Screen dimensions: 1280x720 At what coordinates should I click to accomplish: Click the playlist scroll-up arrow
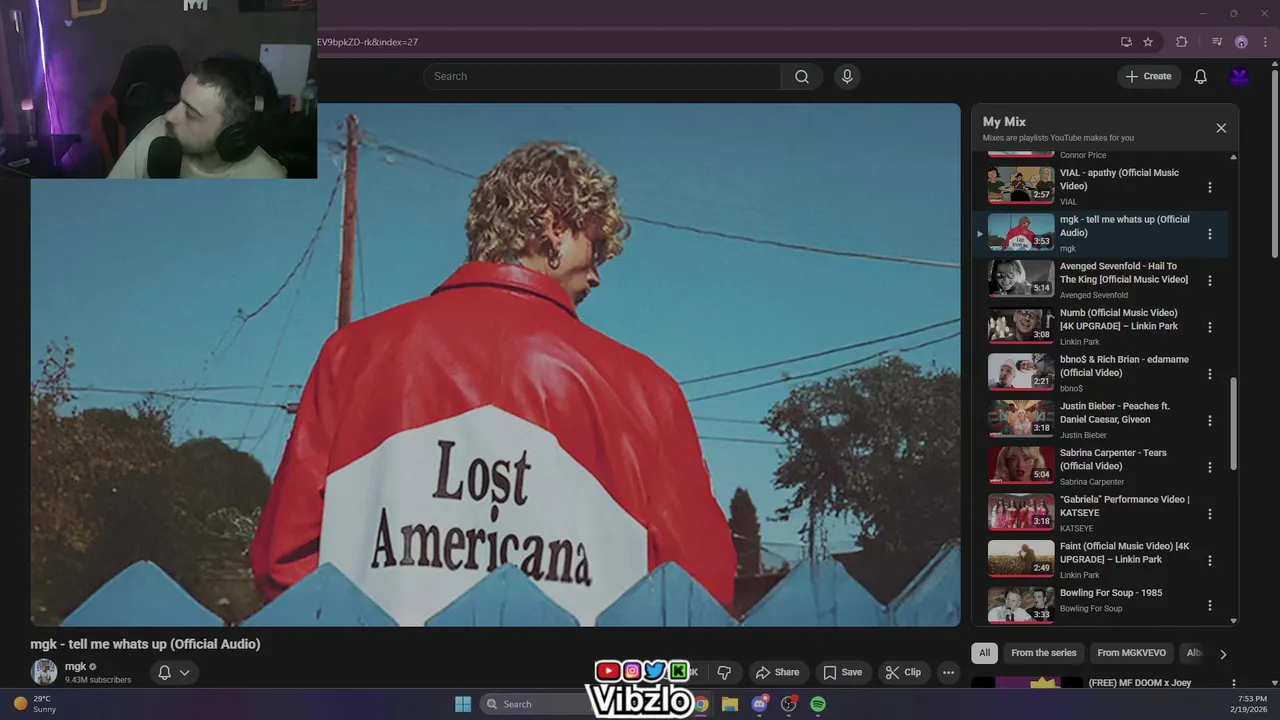(x=1233, y=157)
